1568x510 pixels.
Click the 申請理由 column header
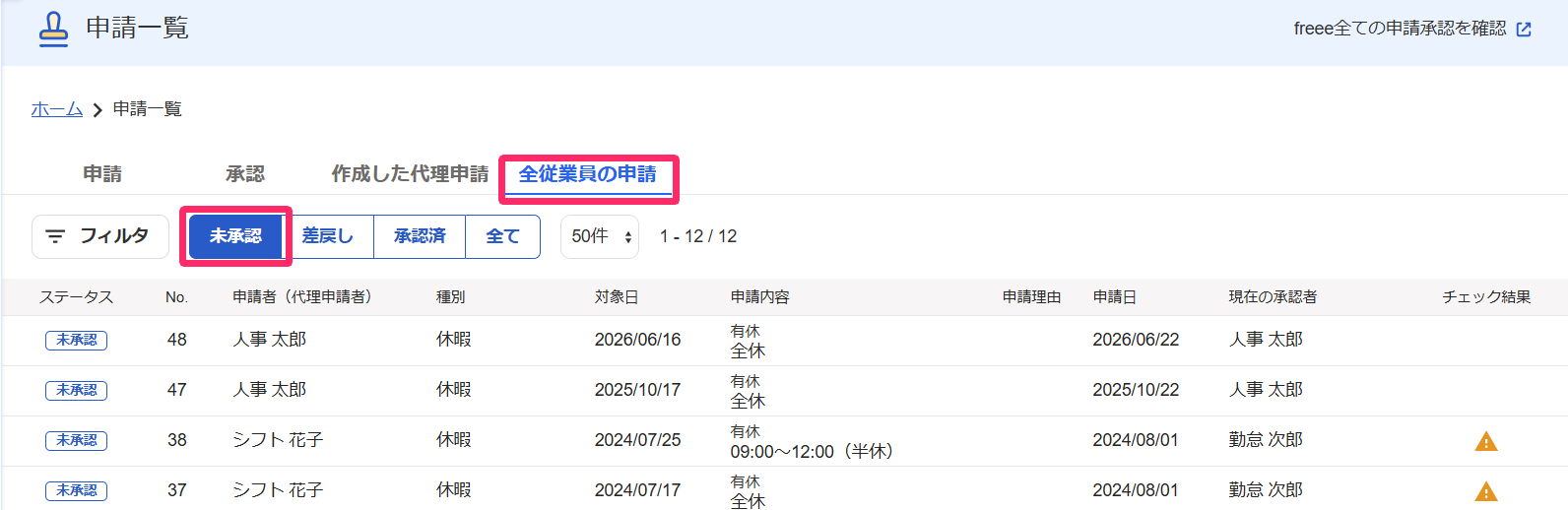(x=1031, y=297)
